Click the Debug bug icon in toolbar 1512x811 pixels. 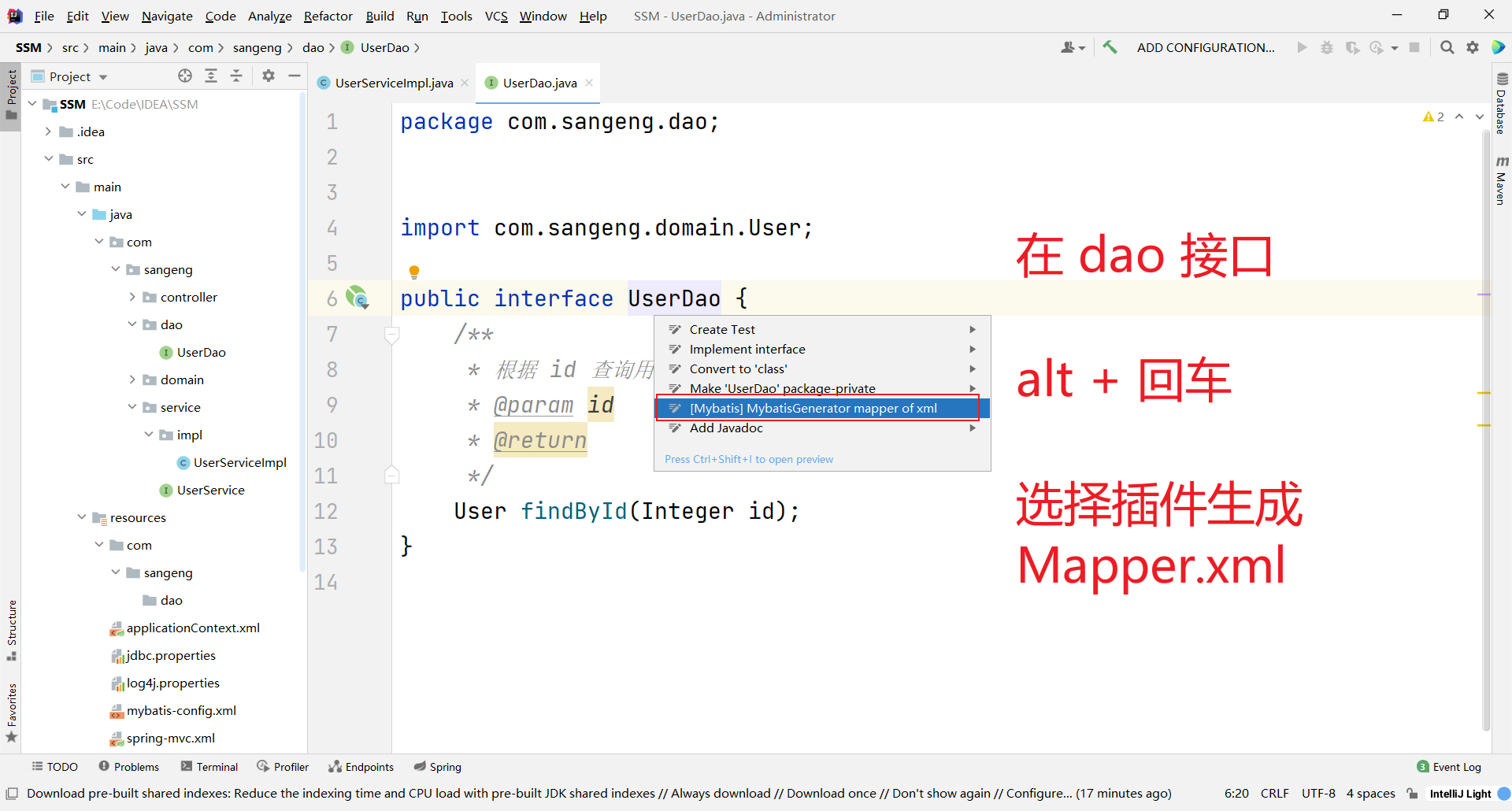coord(1327,47)
